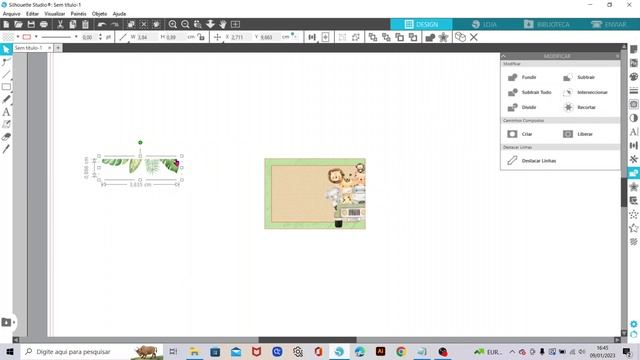Select the Freehand pencil tool
Image resolution: width=640 pixels, height=360 pixels.
coord(6,99)
